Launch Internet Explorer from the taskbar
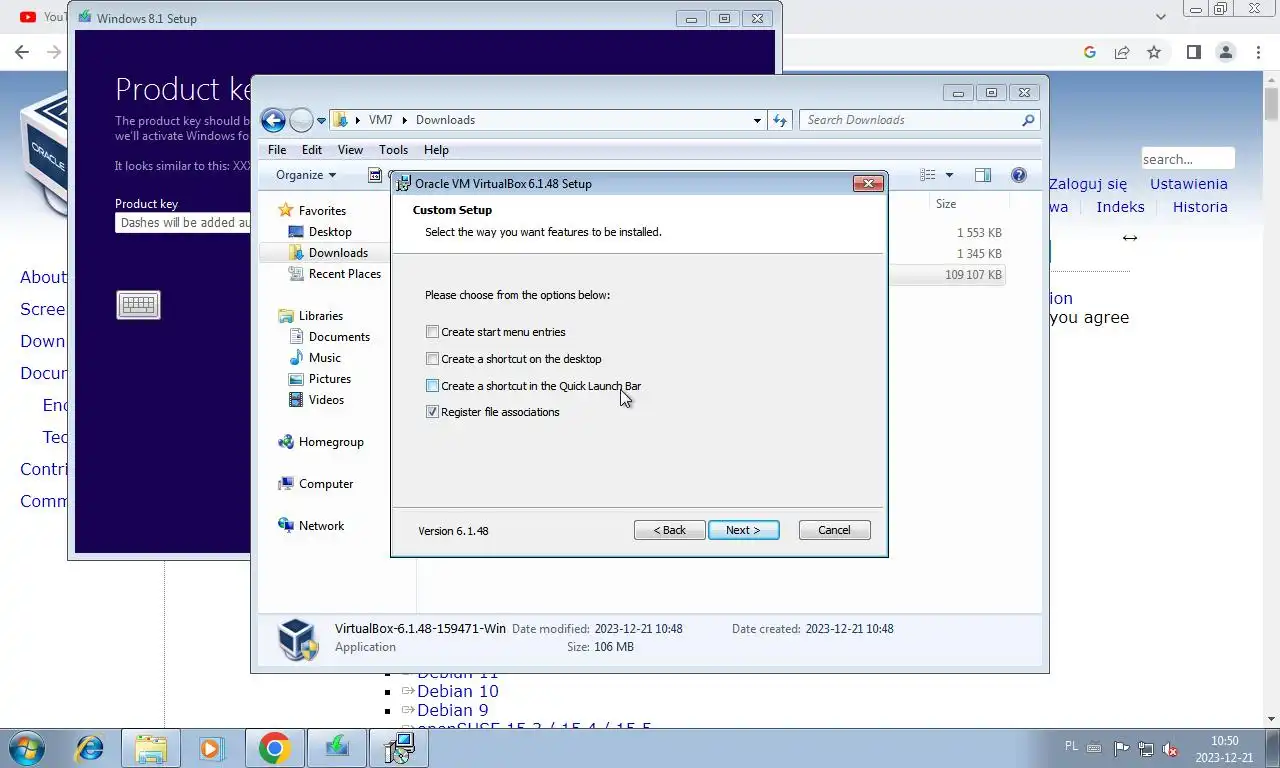This screenshot has height=768, width=1280. tap(89, 748)
